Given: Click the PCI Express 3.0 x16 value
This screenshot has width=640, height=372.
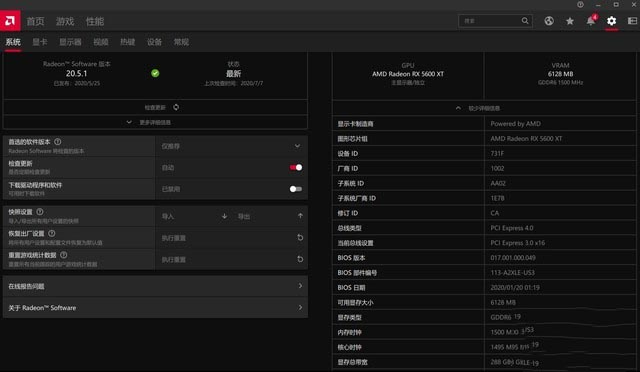Looking at the screenshot, I should point(518,243).
